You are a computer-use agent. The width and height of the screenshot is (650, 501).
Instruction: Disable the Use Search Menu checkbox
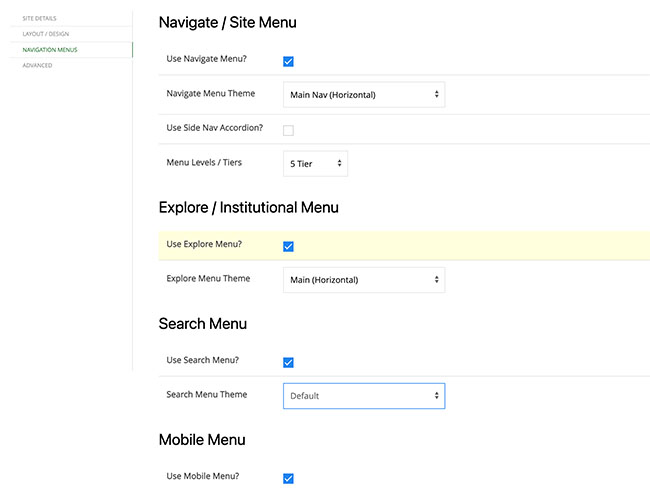point(288,362)
